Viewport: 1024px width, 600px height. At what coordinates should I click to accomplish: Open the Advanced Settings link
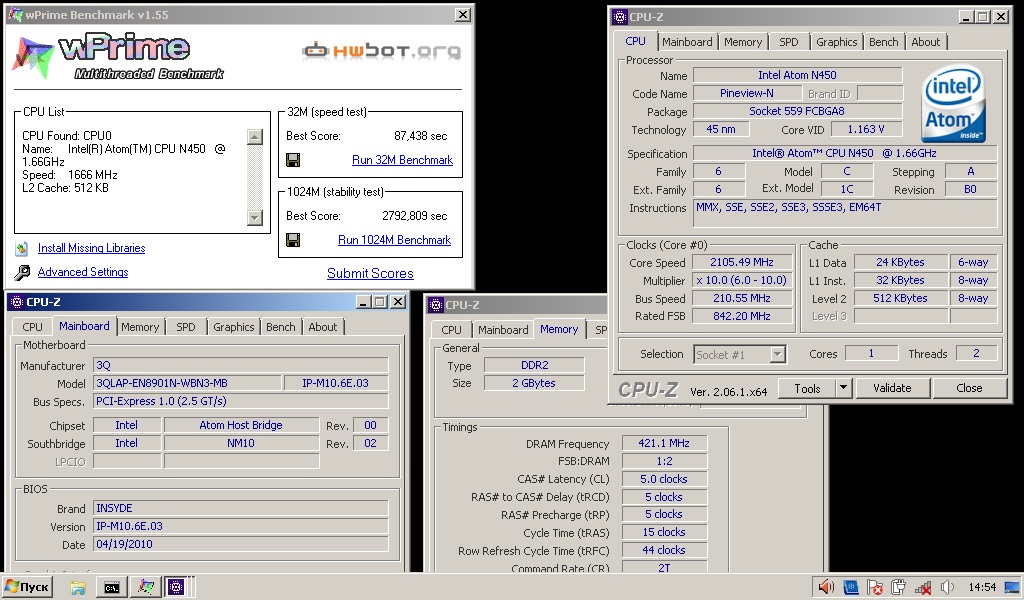[83, 272]
